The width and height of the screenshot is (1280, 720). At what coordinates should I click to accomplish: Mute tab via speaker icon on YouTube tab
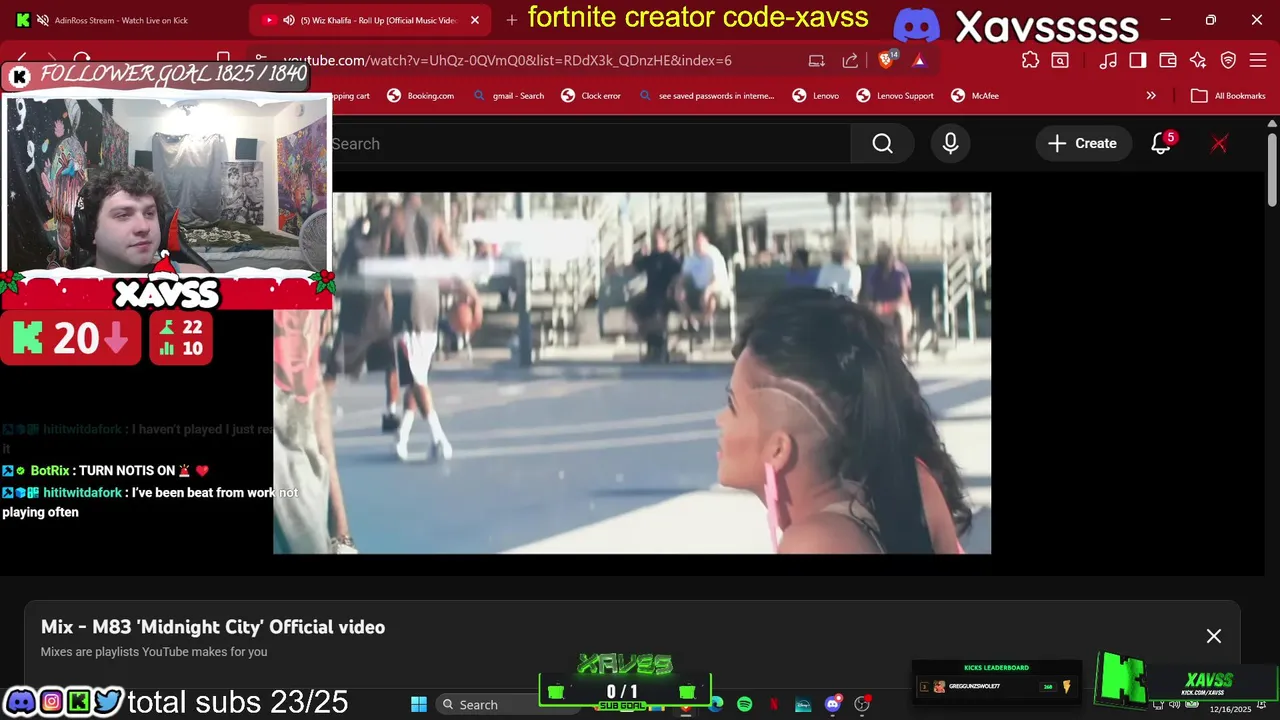(x=288, y=20)
